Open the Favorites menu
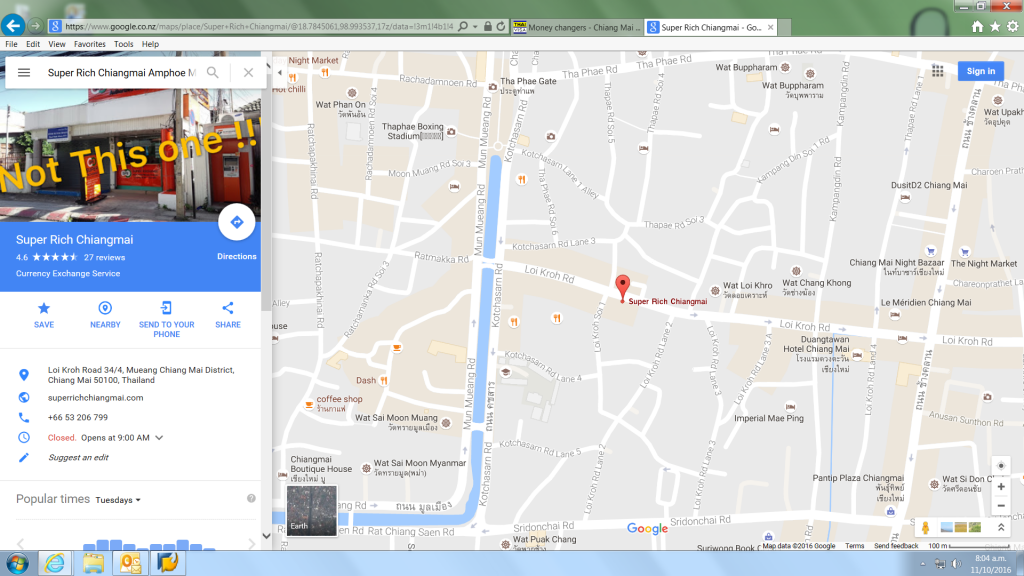Viewport: 1024px width, 576px height. coord(89,44)
